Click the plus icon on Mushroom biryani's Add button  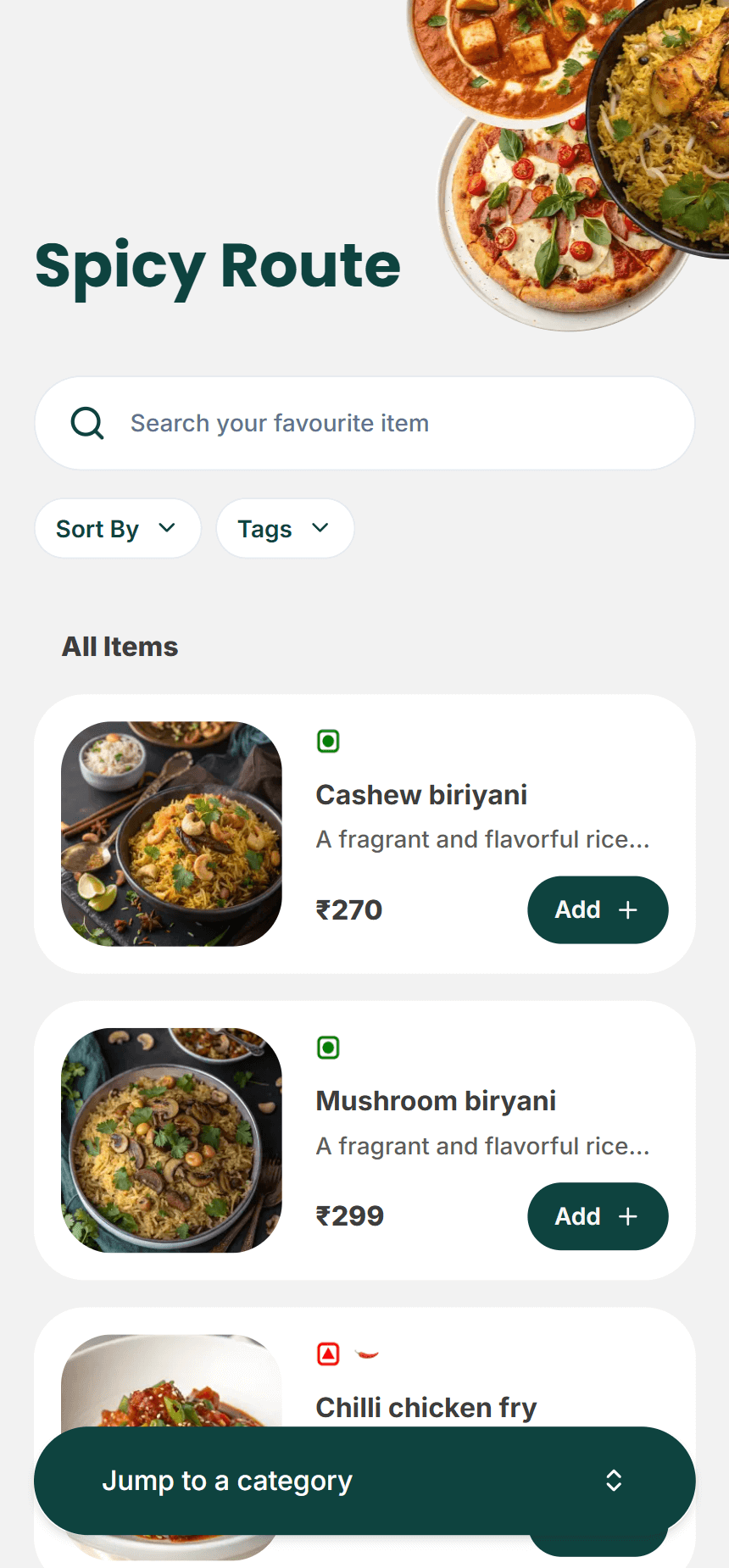[628, 1217]
